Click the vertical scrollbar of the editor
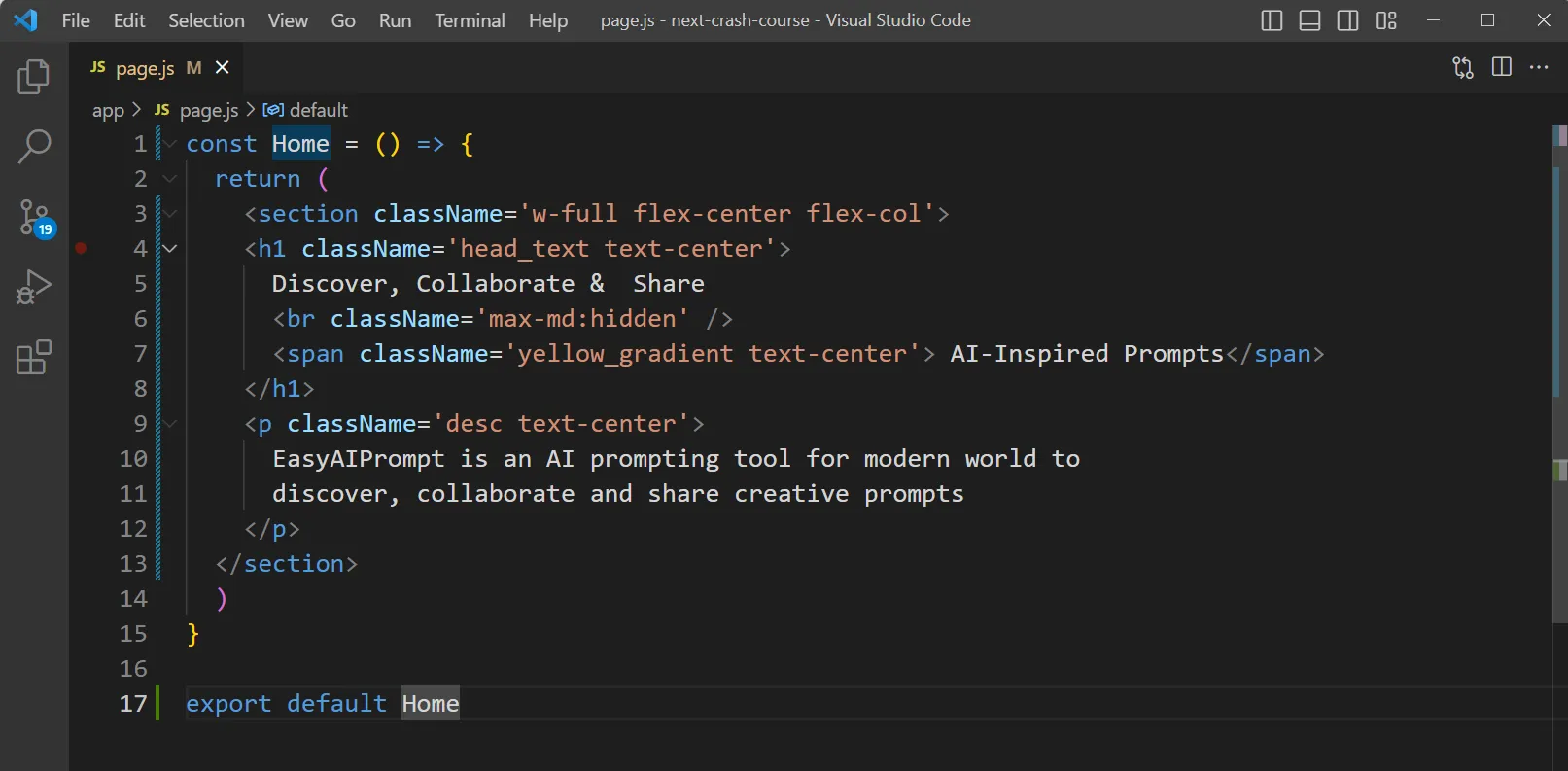Image resolution: width=1568 pixels, height=771 pixels. 1560,374
